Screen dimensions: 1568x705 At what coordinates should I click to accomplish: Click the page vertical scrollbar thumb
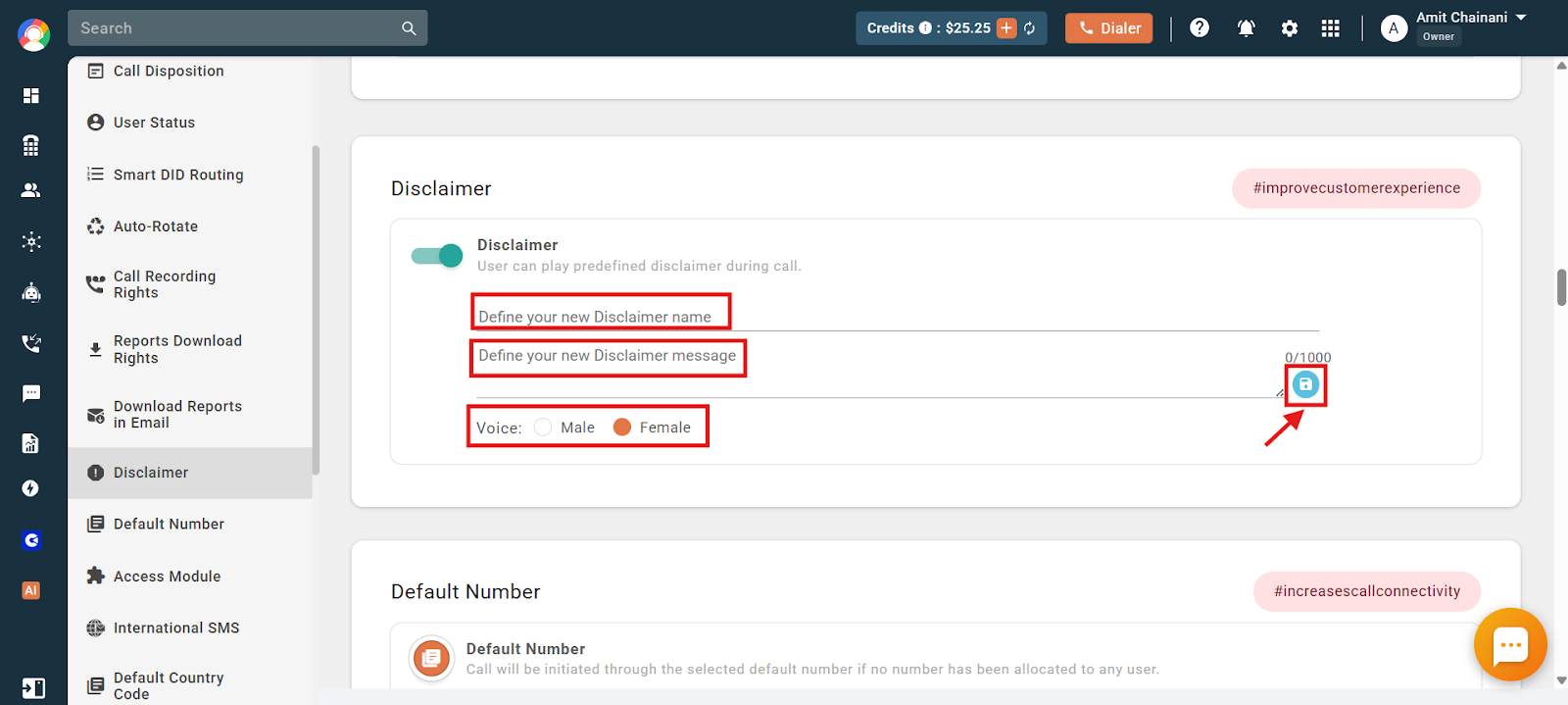(x=1561, y=287)
